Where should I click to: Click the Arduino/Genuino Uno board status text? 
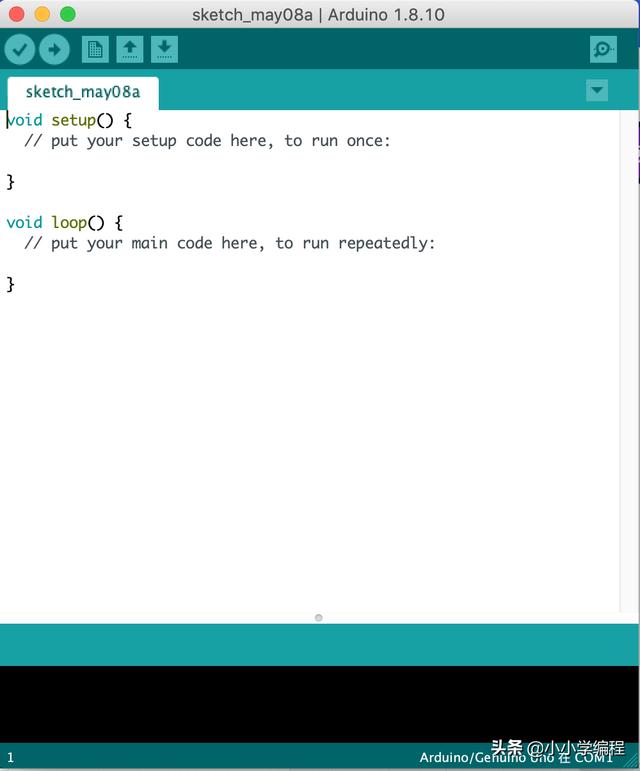pos(516,758)
